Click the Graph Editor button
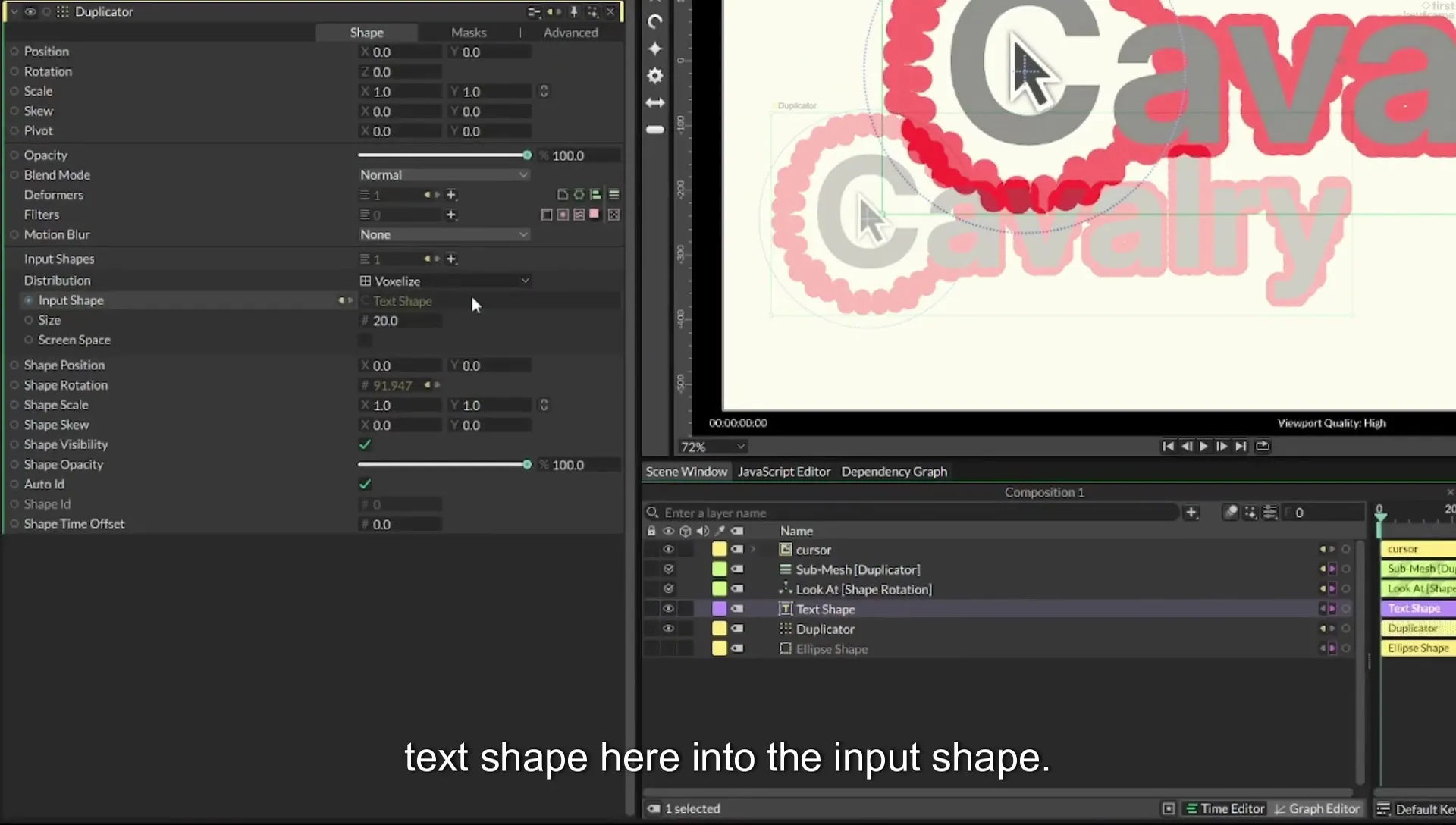This screenshot has height=825, width=1456. tap(1317, 809)
